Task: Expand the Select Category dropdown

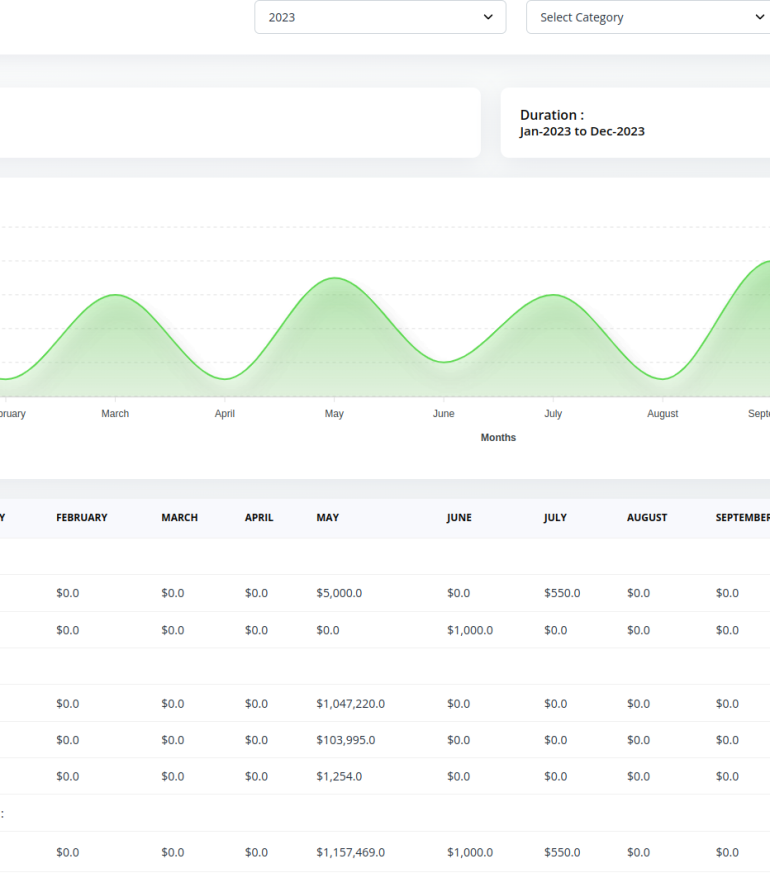Action: point(647,17)
